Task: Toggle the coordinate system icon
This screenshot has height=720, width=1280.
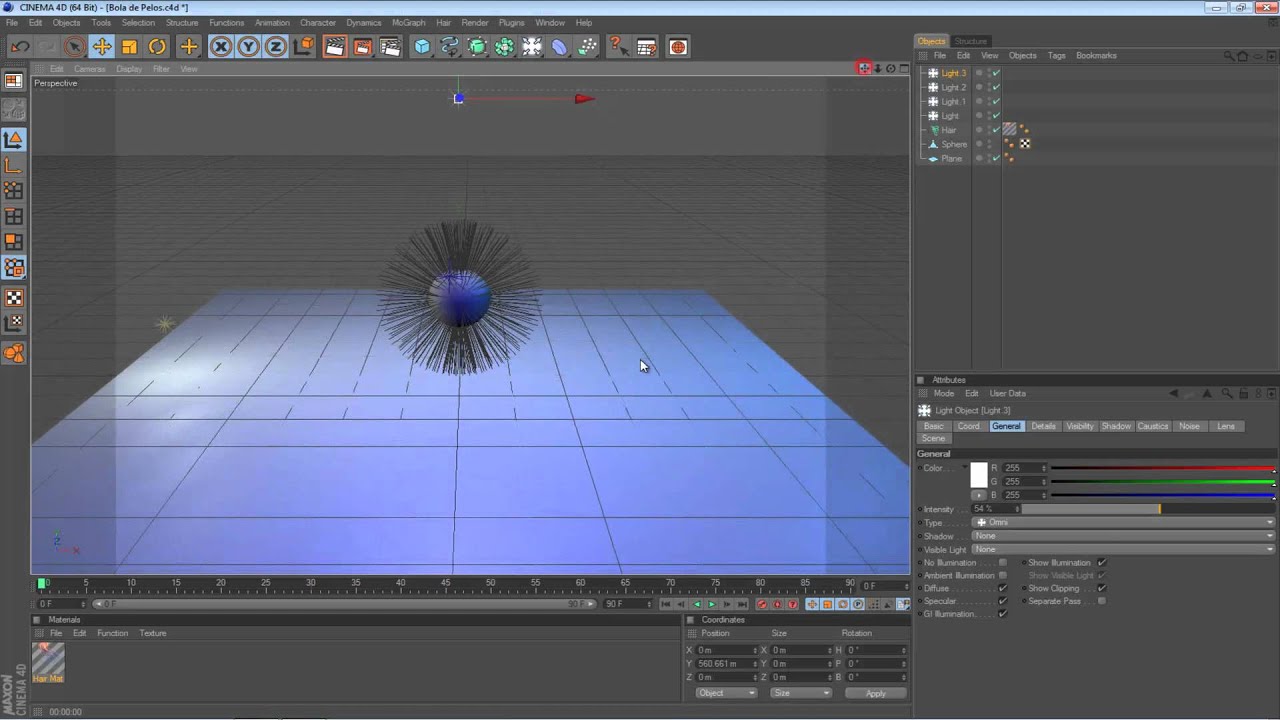Action: [303, 47]
